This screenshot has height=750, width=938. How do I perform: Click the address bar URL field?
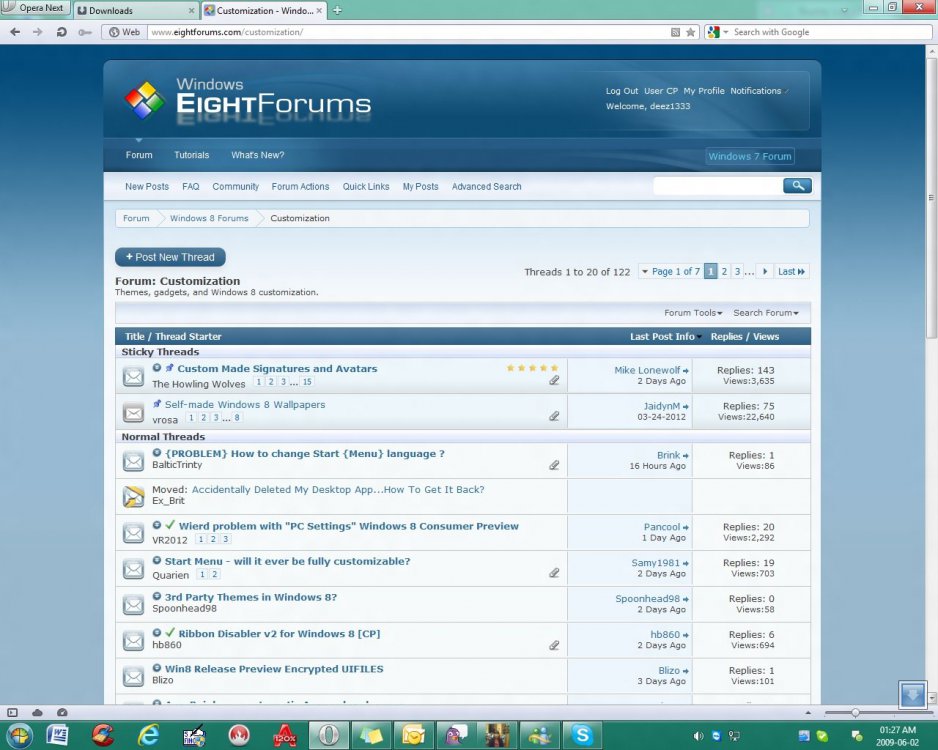pos(407,32)
